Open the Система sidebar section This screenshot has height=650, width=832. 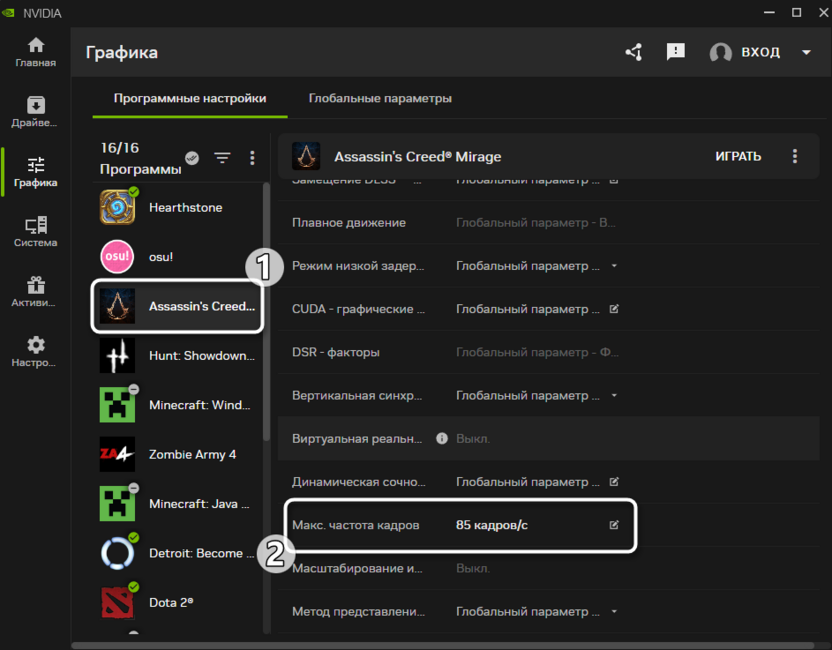click(36, 232)
